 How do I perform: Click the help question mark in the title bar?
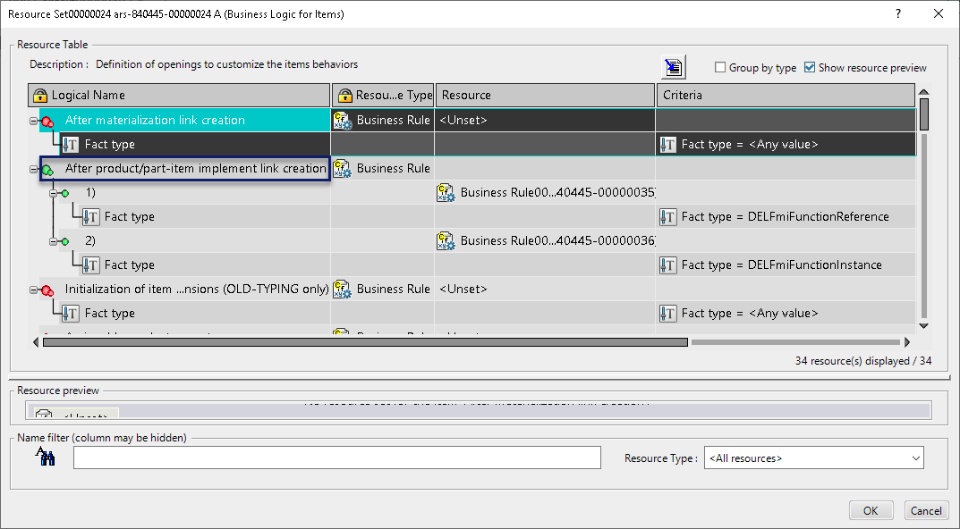coord(898,13)
